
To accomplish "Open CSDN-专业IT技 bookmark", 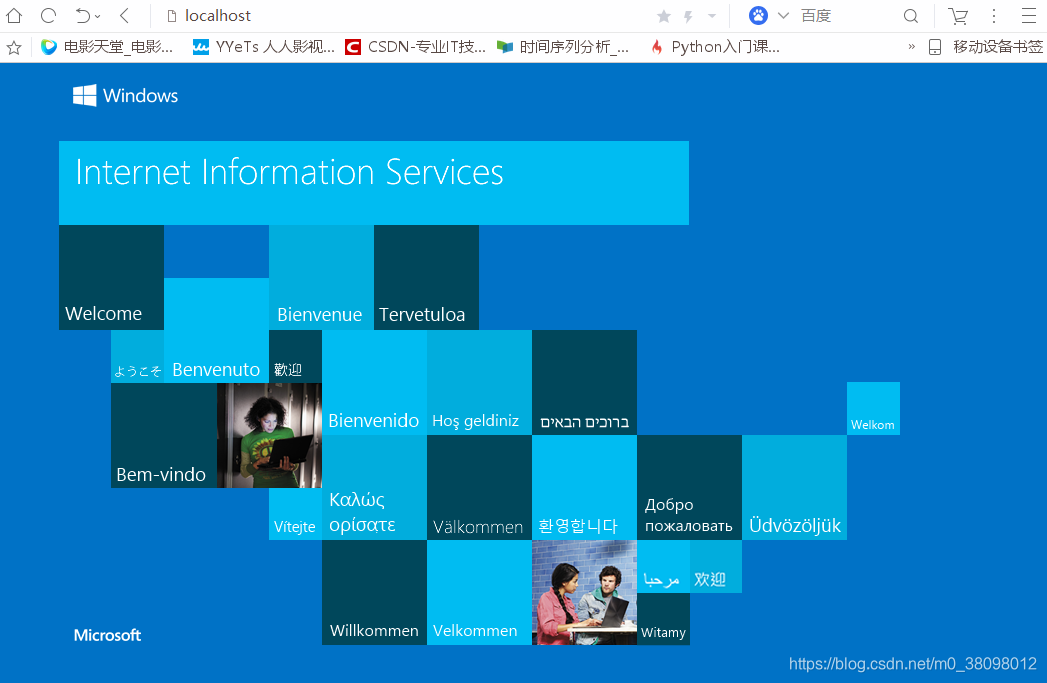I will (x=415, y=47).
